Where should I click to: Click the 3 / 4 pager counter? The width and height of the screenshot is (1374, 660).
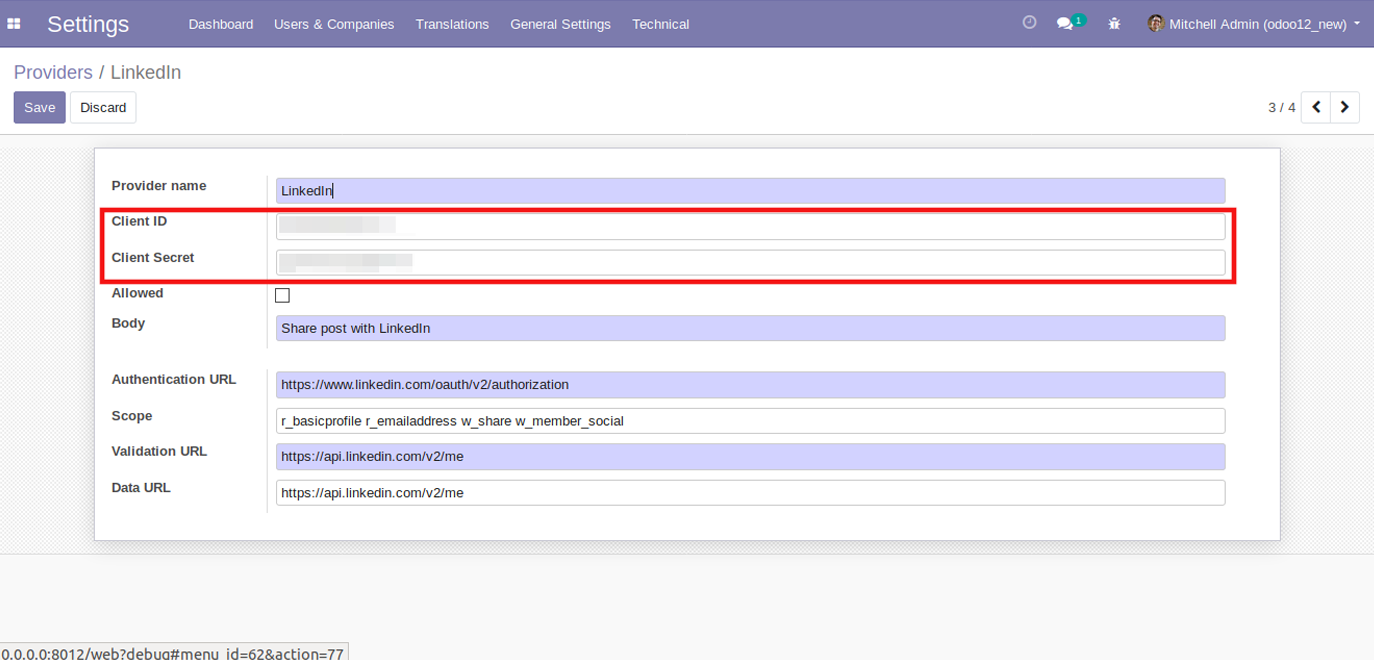tap(1281, 107)
